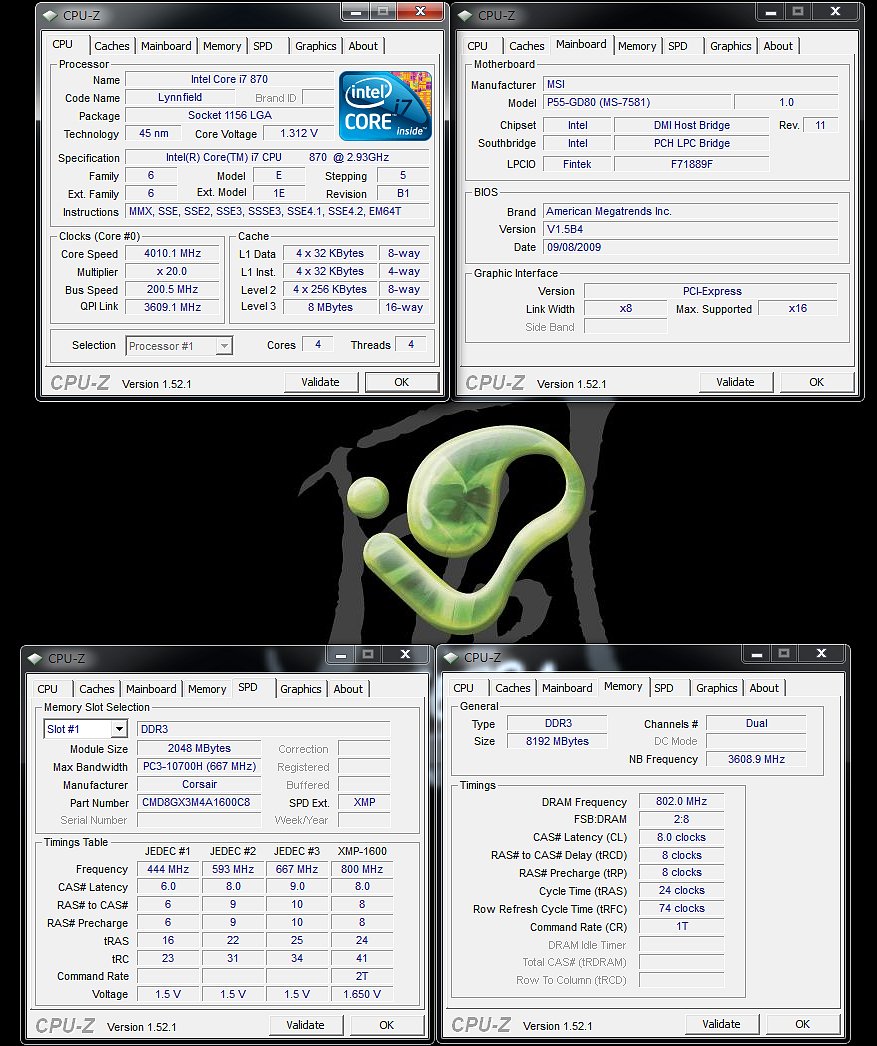Viewport: 877px width, 1046px height.
Task: Open SPD tab in the CPU window
Action: click(263, 46)
